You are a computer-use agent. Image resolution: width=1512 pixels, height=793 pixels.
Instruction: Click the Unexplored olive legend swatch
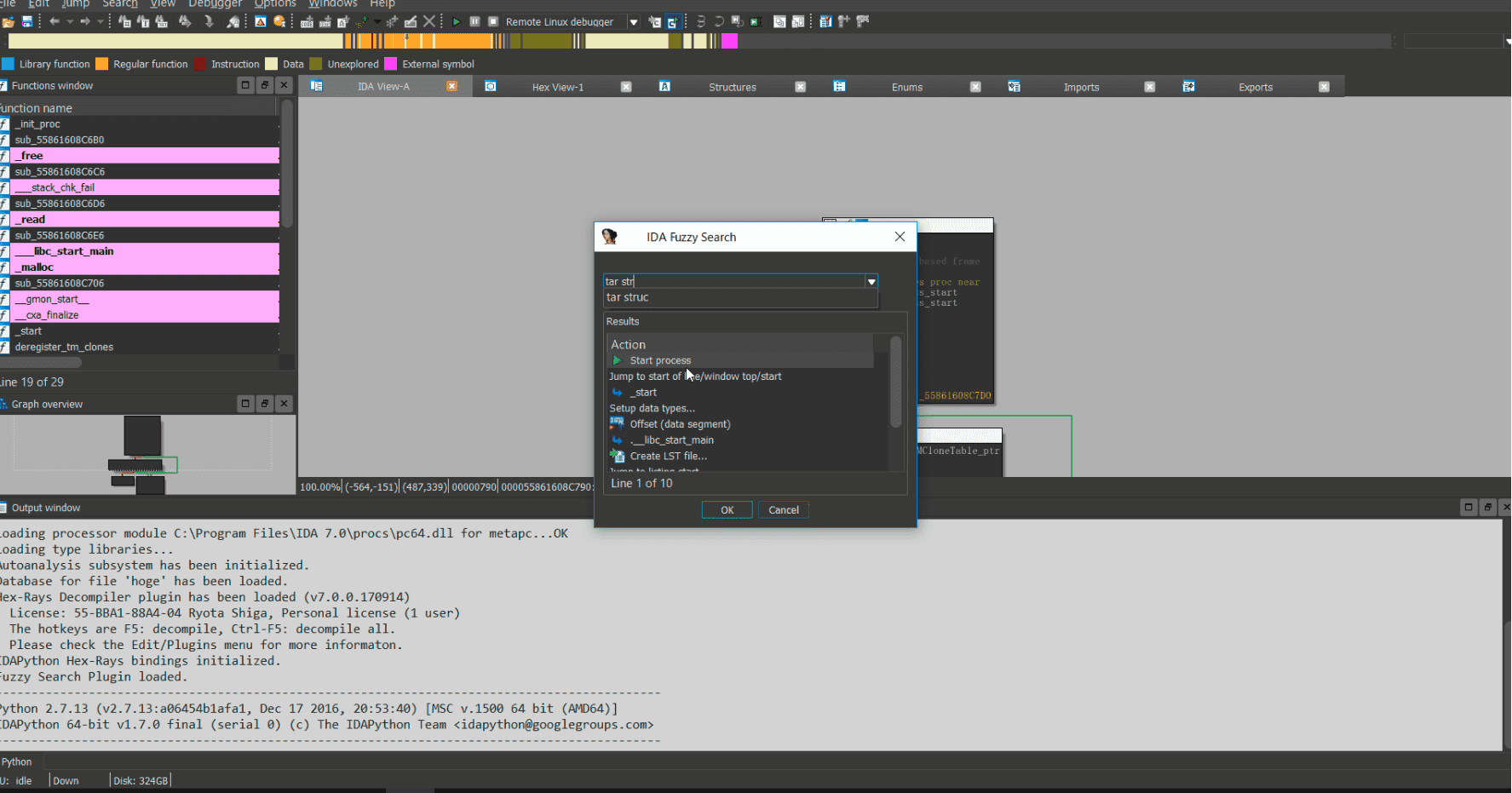point(316,64)
